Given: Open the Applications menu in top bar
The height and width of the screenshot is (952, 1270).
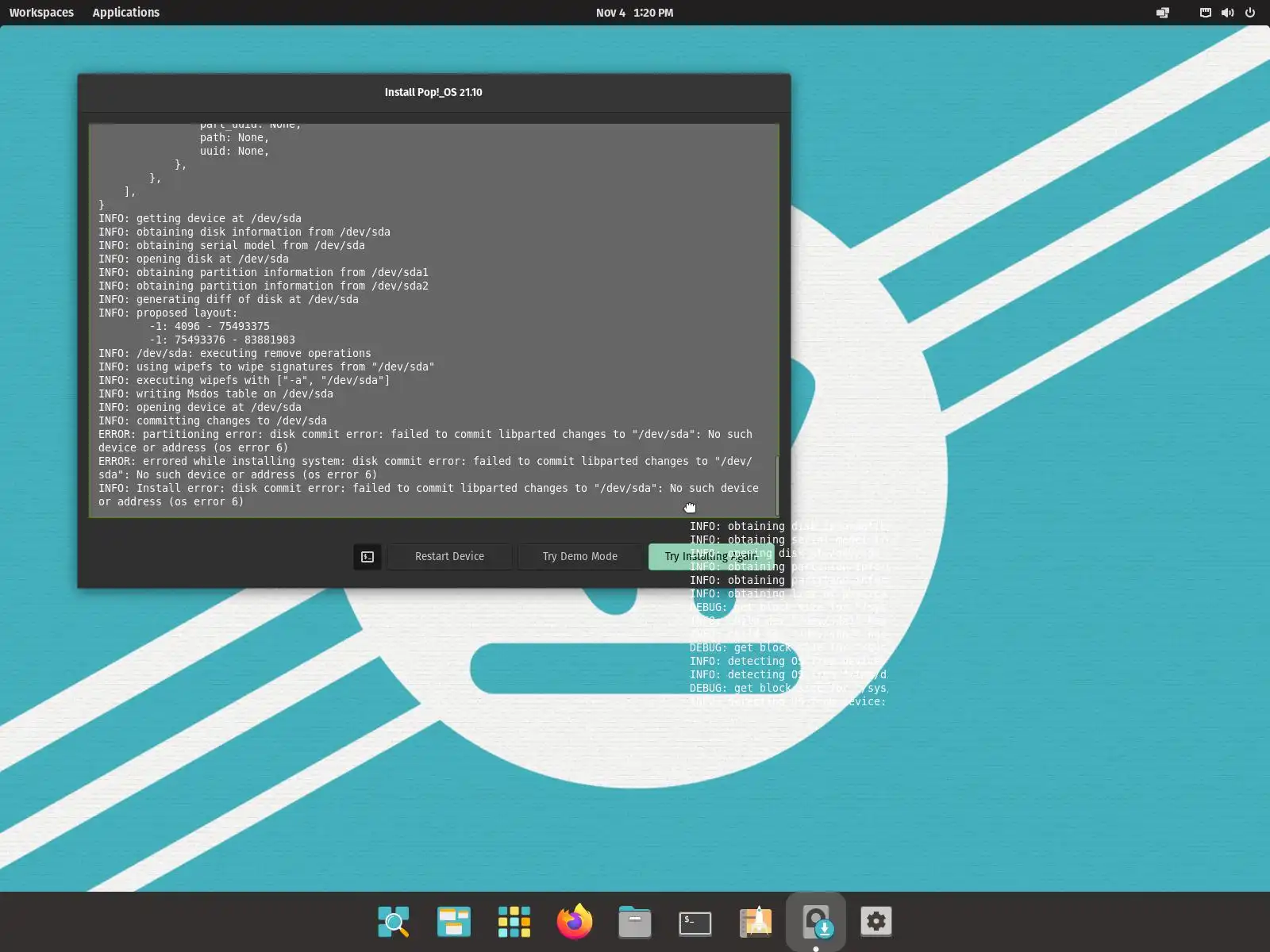Looking at the screenshot, I should pyautogui.click(x=125, y=13).
